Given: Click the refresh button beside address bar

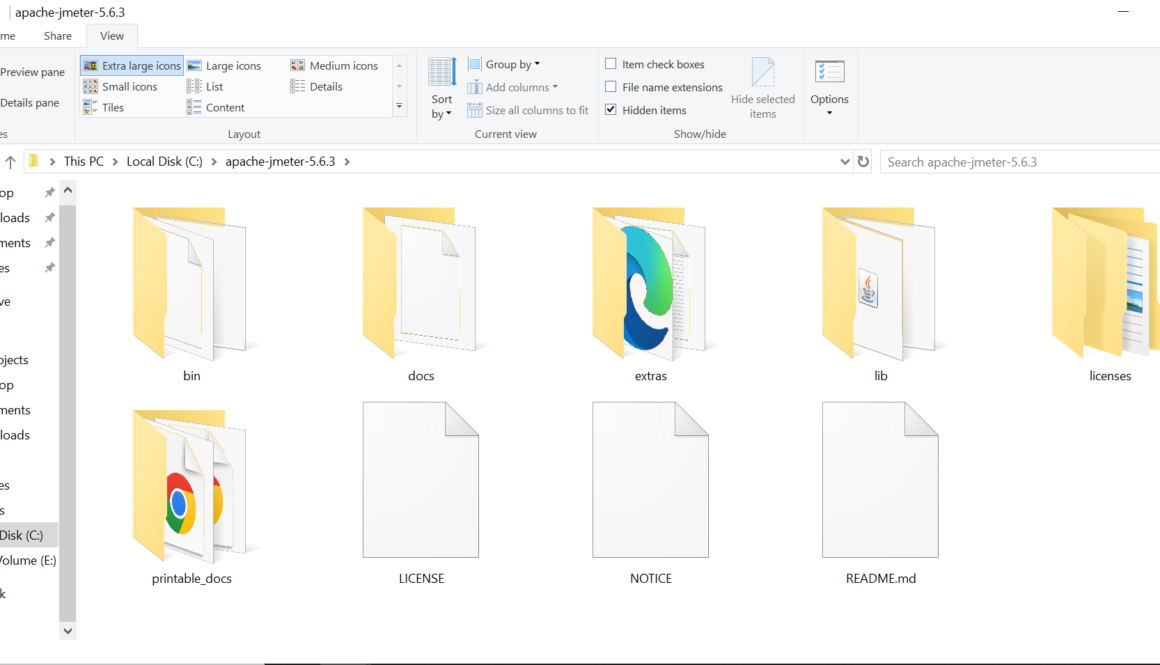Looking at the screenshot, I should coord(863,162).
